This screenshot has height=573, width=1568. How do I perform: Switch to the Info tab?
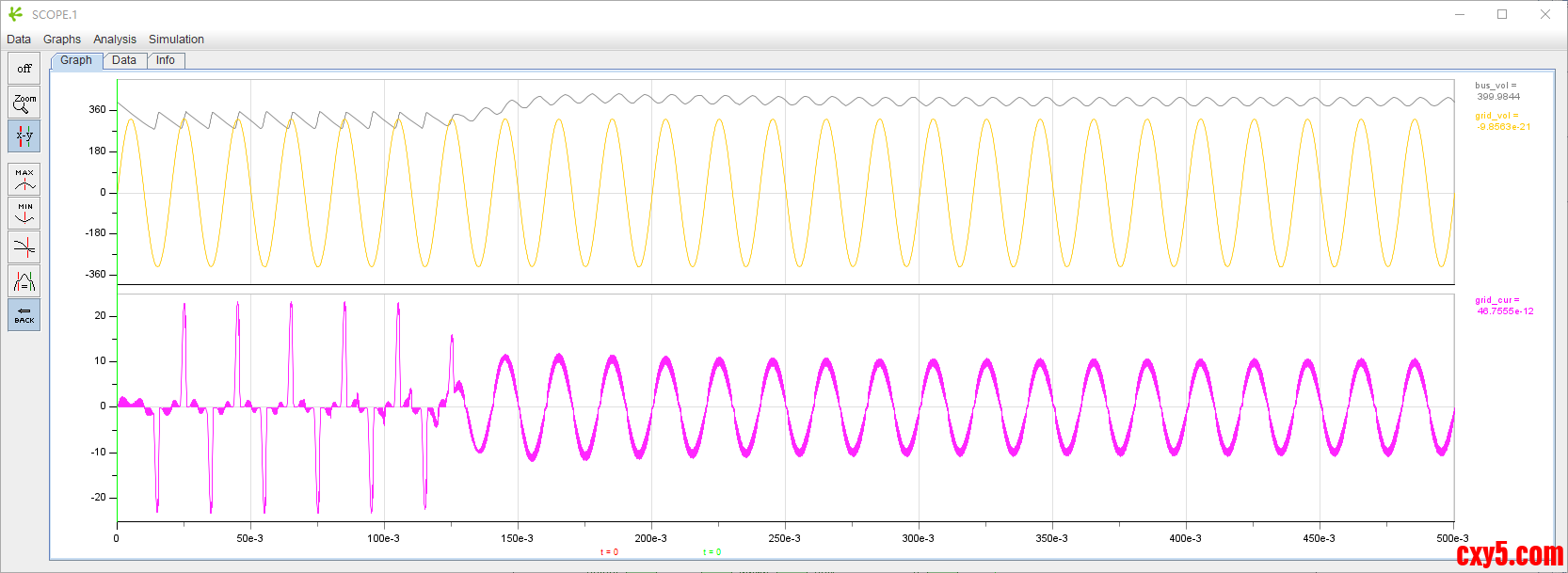pyautogui.click(x=166, y=60)
